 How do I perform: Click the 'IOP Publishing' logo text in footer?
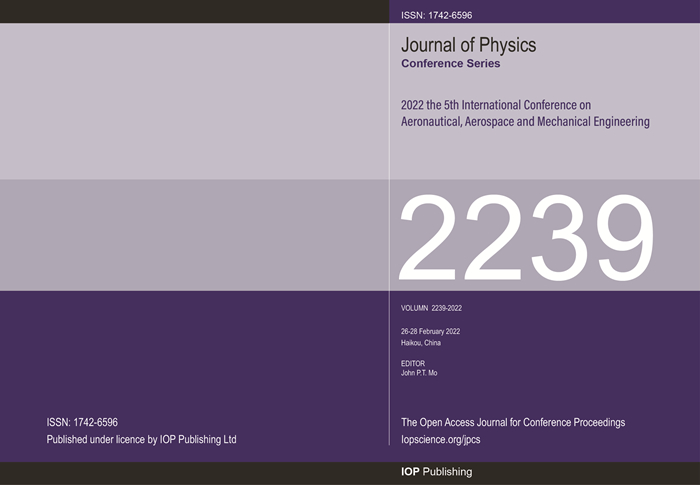(x=436, y=472)
